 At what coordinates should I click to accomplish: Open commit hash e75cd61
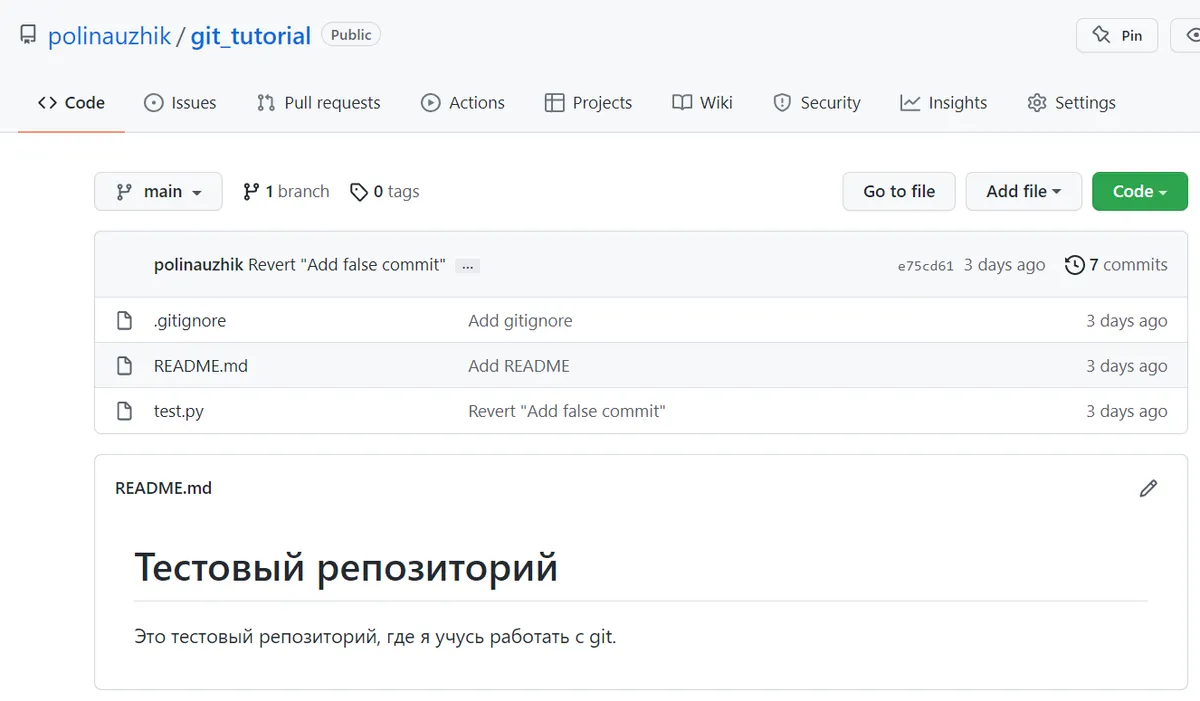click(926, 266)
